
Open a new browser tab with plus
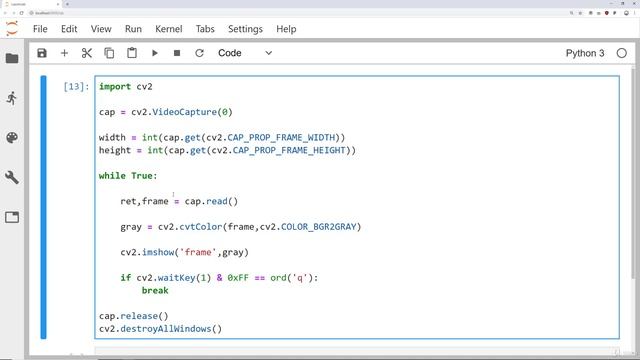coord(67,4)
